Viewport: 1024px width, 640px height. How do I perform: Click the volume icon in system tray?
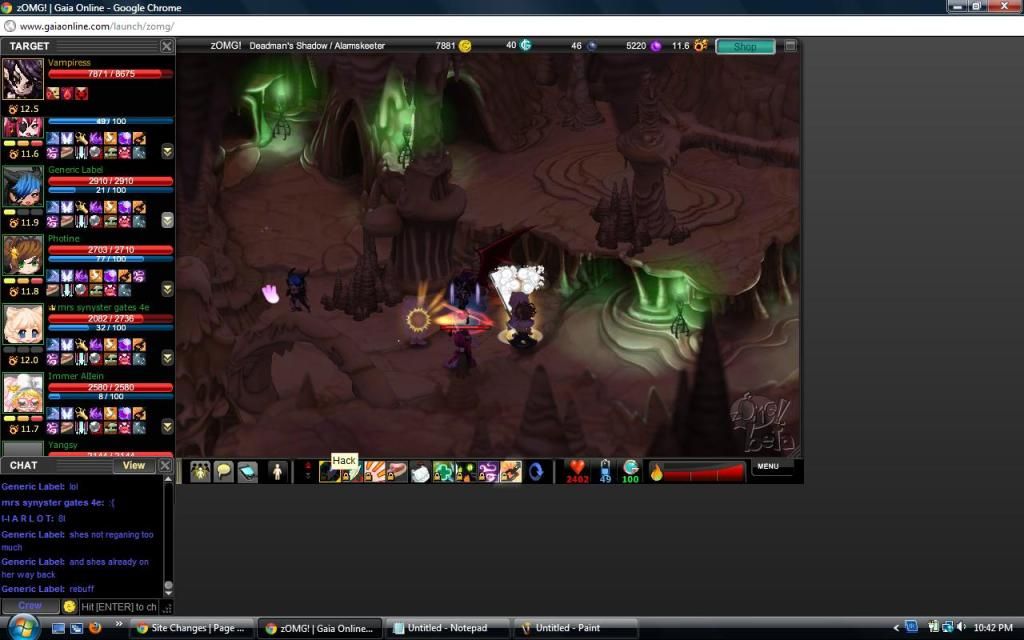961,628
